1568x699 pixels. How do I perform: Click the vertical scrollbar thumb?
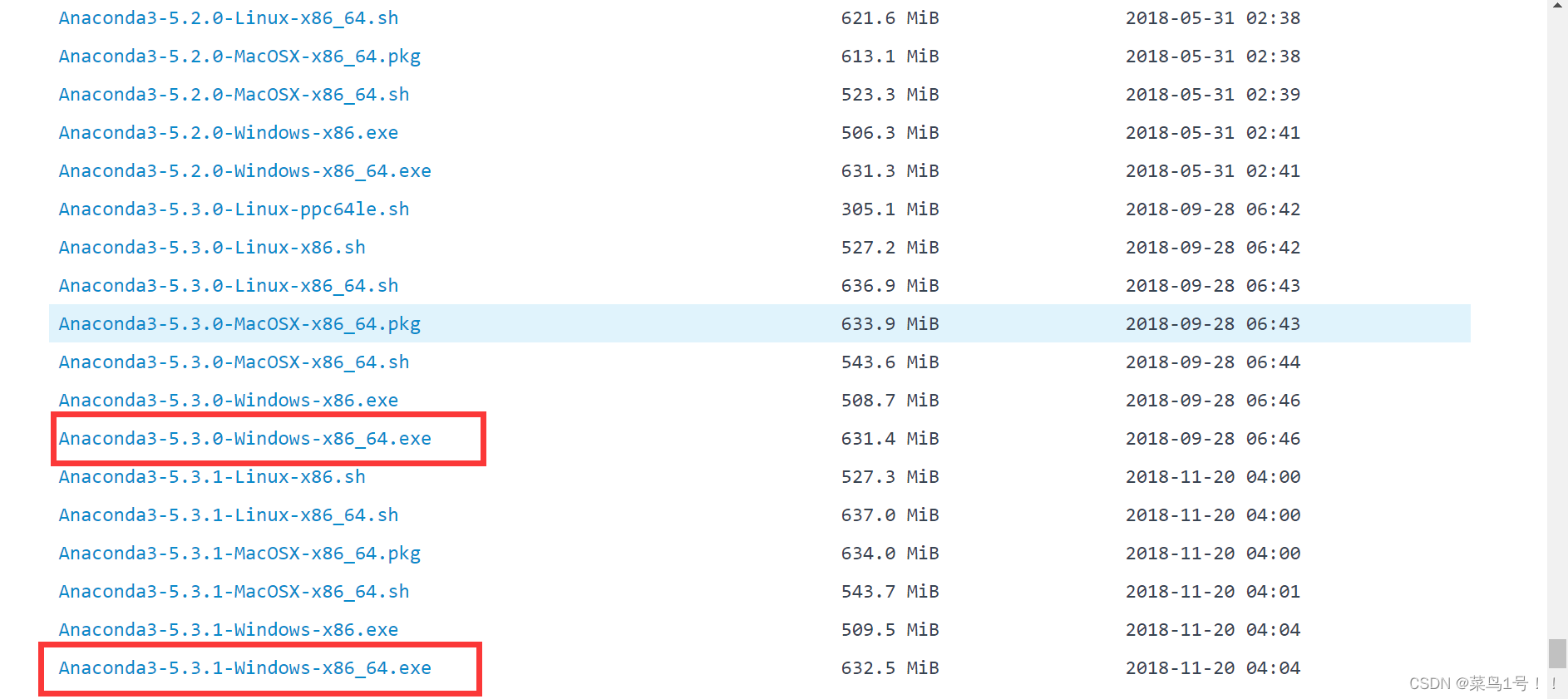1557,653
